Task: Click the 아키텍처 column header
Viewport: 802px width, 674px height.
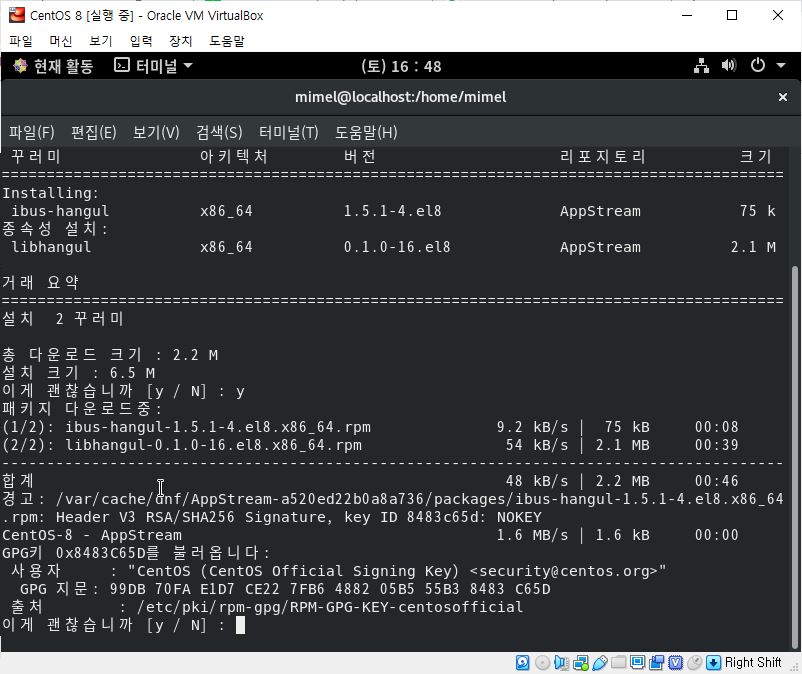Action: [234, 156]
